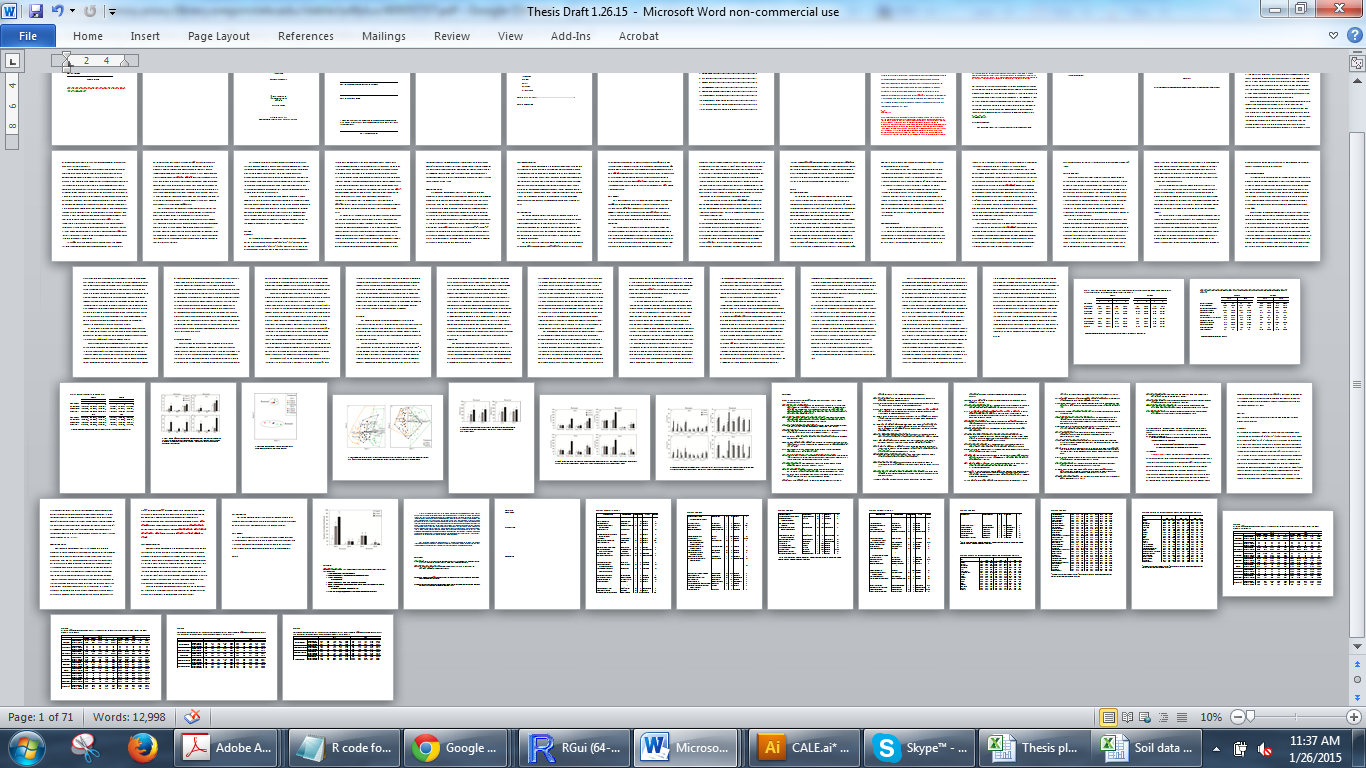Switch to Web Layout view icon
Viewport: 1366px width, 768px height.
pos(1145,717)
